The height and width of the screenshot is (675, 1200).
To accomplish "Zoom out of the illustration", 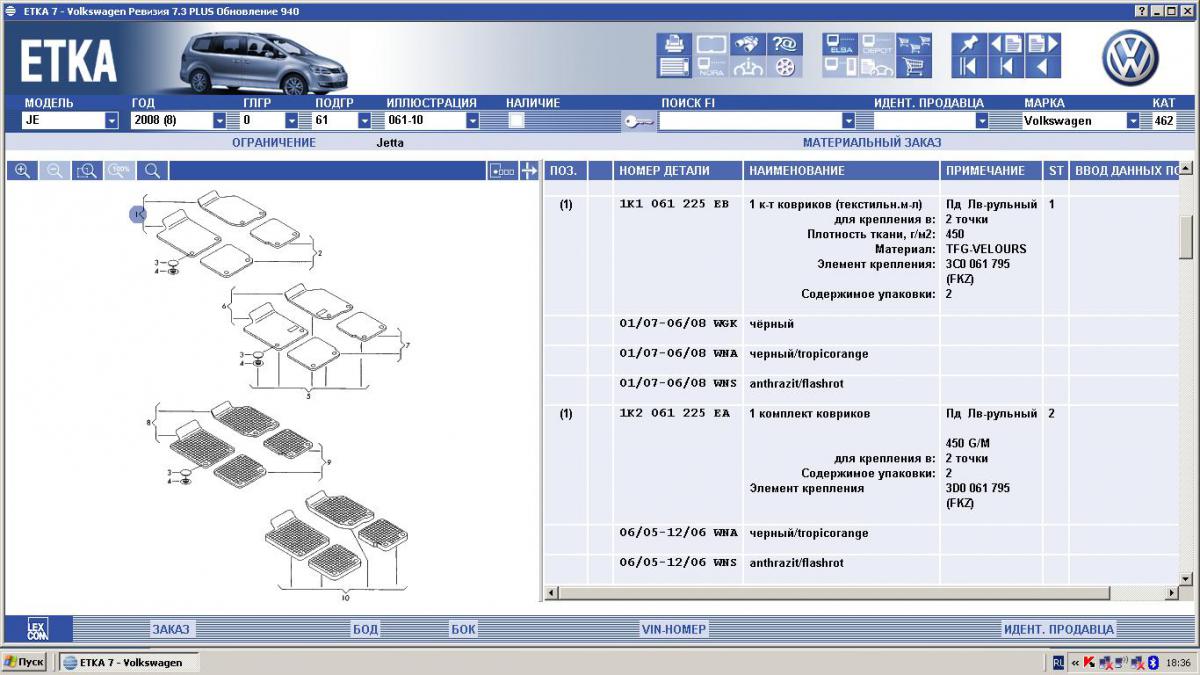I will pos(55,170).
